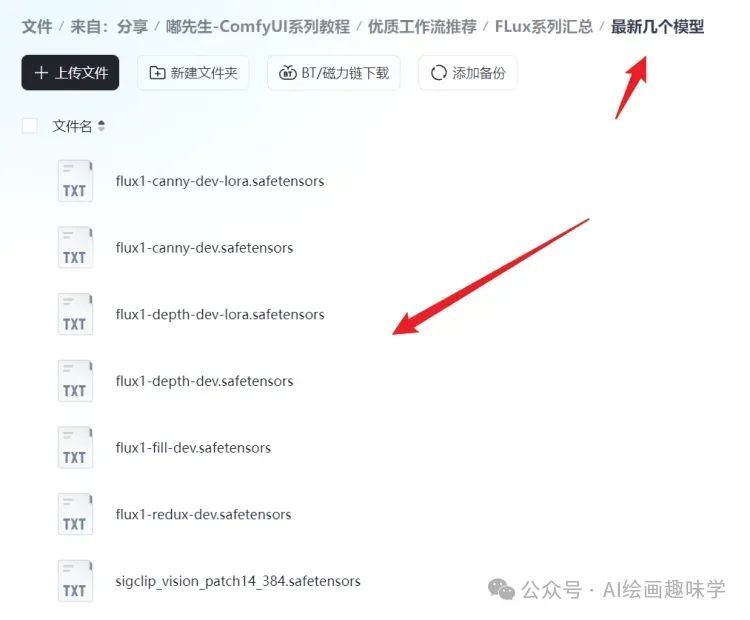
Task: Sort files using the 文件名 sort arrows
Action: tap(101, 126)
